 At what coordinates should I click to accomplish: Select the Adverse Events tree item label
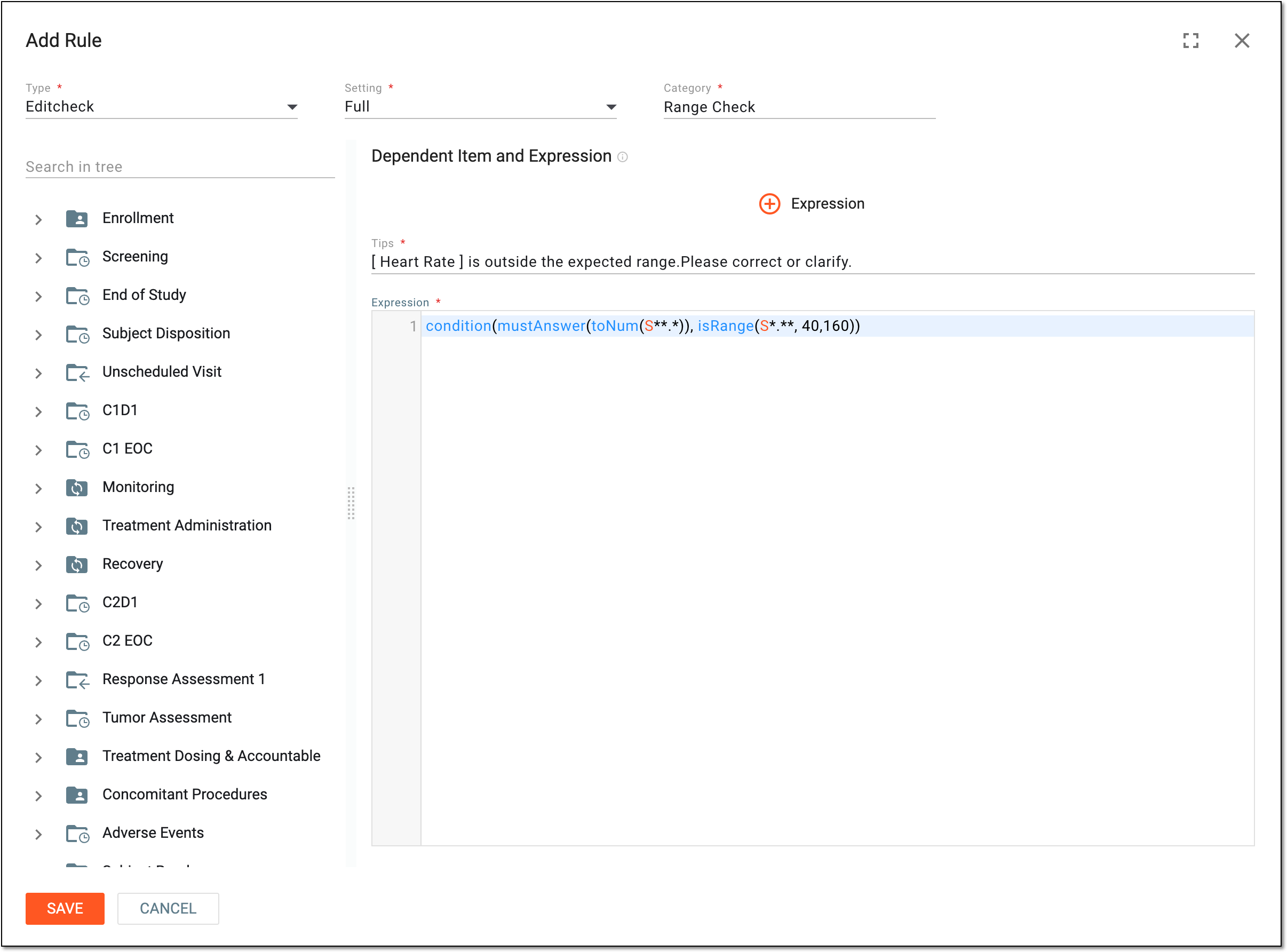pos(153,832)
